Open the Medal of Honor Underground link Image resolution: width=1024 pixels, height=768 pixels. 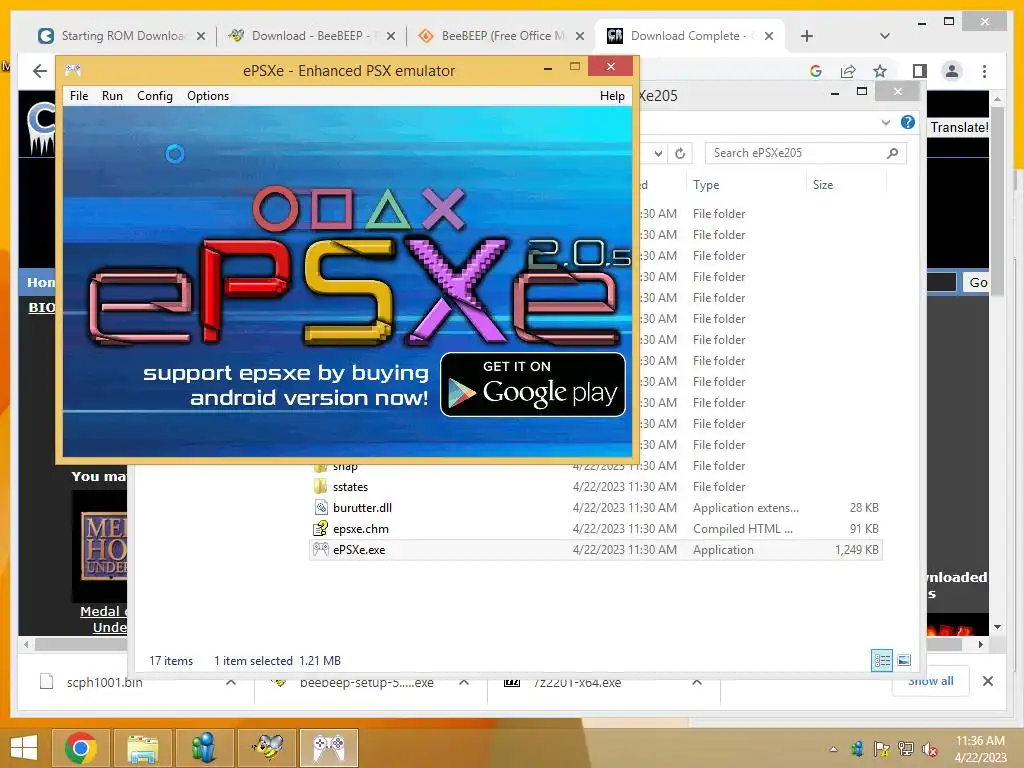tap(104, 619)
